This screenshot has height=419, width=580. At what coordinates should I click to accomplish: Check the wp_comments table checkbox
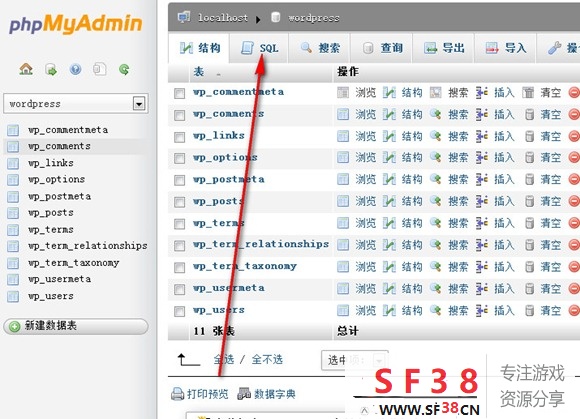[179, 115]
